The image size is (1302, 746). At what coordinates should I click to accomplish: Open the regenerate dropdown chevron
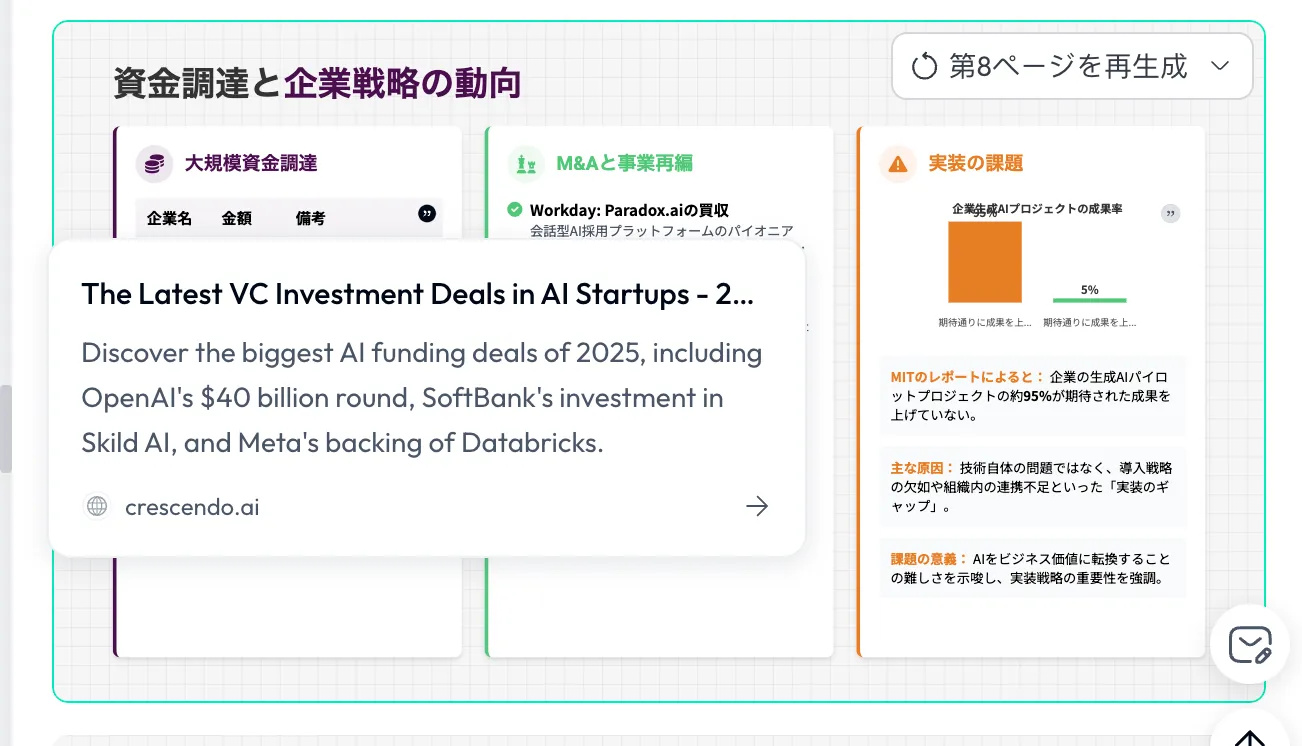(x=1219, y=66)
